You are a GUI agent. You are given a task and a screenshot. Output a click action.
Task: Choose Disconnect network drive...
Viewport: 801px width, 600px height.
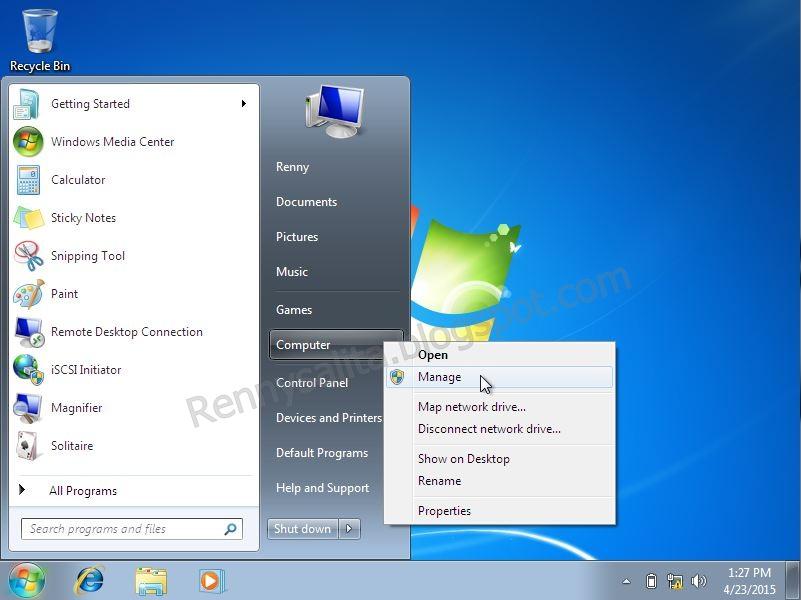point(500,429)
